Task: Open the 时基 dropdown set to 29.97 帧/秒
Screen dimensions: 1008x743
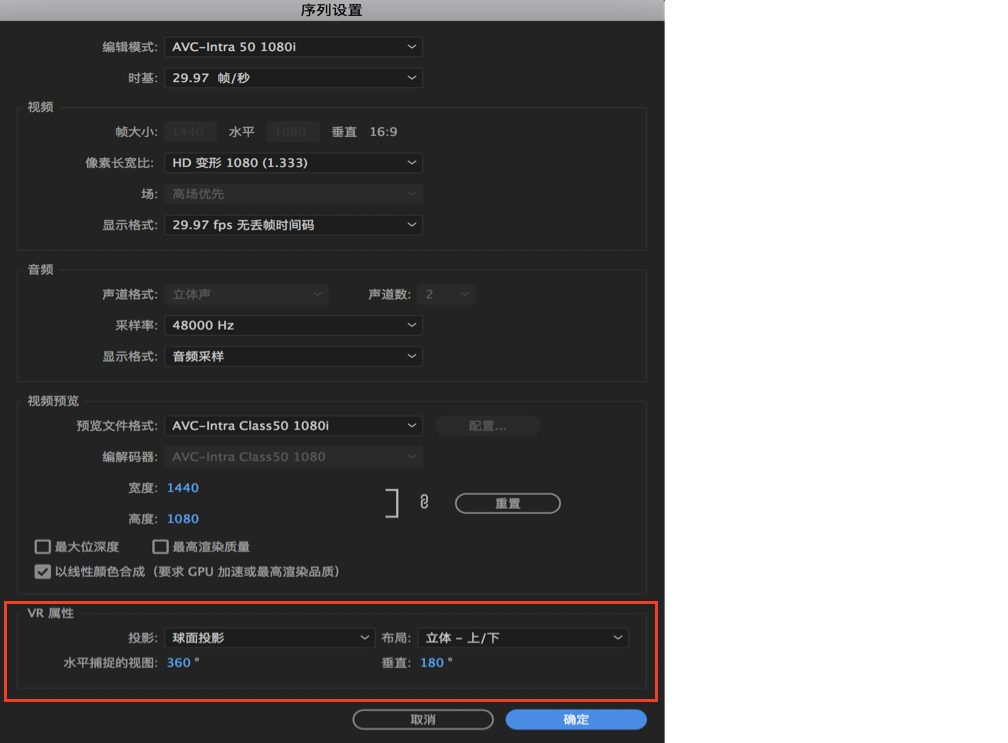Action: coord(293,77)
